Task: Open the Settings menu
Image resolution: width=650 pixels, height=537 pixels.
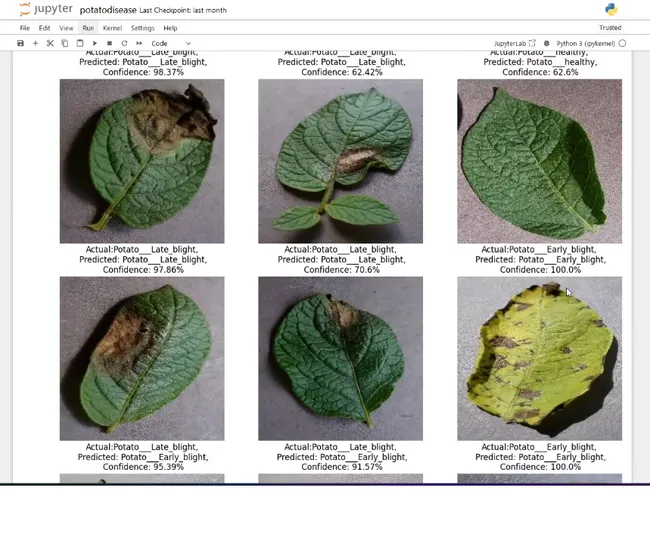Action: point(143,28)
